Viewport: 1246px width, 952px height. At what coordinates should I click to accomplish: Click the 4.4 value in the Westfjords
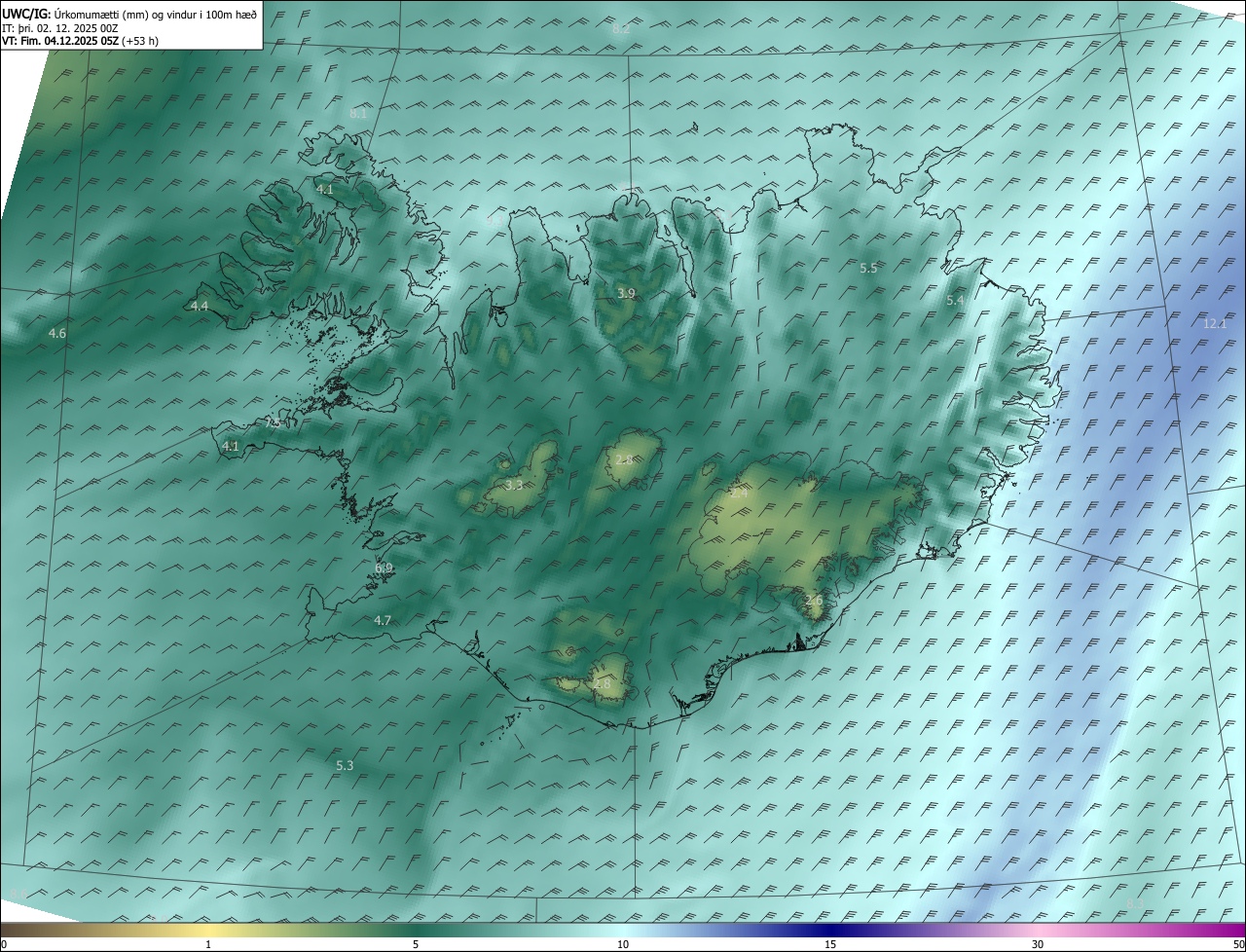(200, 306)
